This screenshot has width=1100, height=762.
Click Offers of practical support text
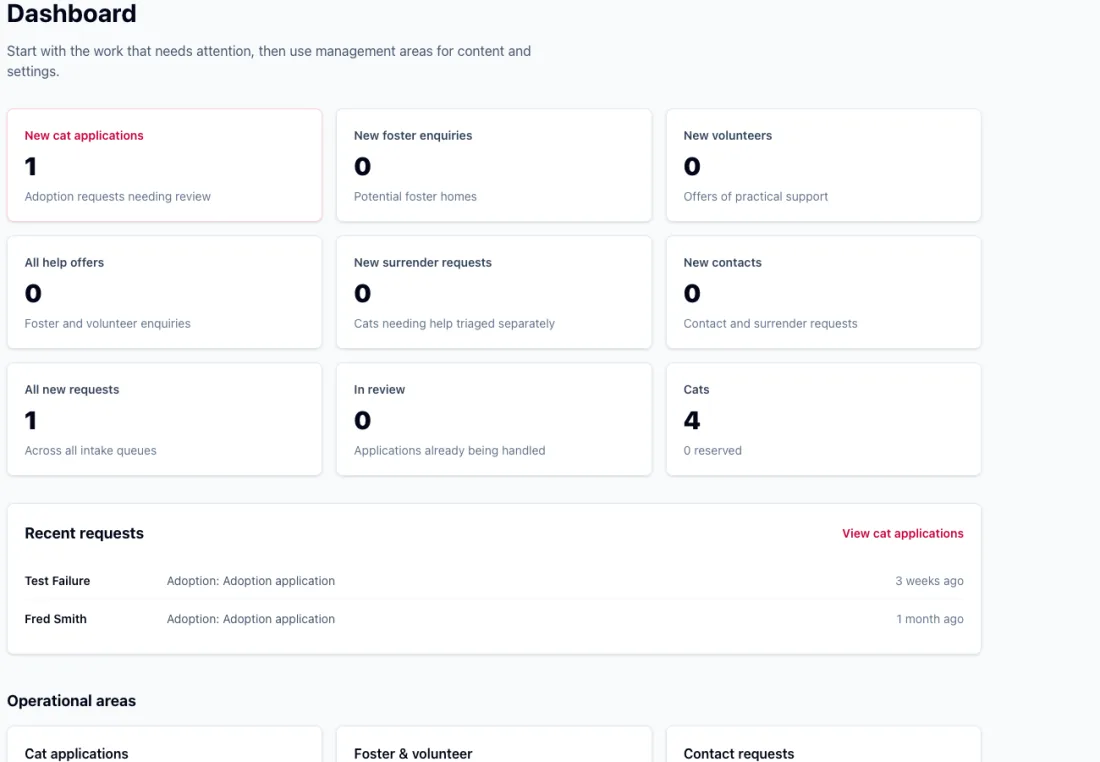click(x=756, y=196)
